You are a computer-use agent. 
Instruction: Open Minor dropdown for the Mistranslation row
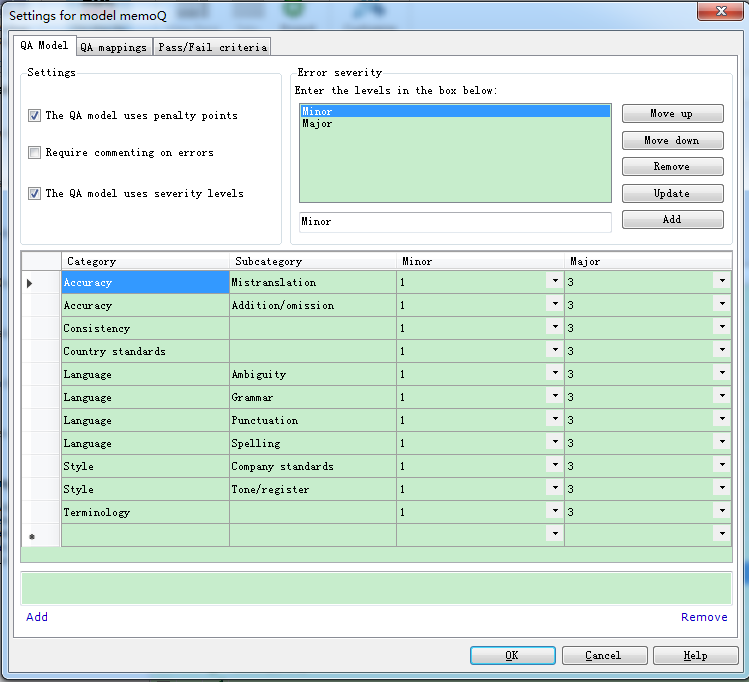(x=555, y=281)
